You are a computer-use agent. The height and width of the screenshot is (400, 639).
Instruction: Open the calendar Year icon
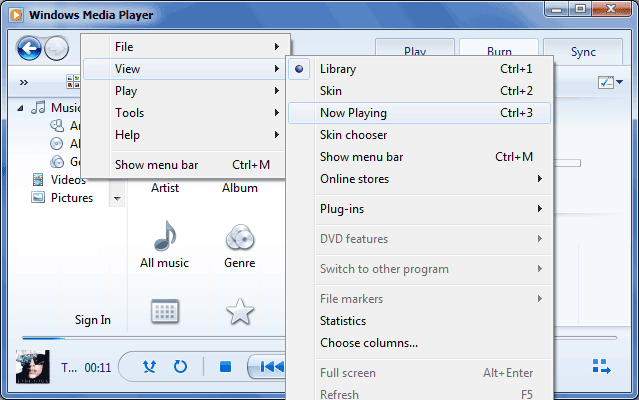165,311
